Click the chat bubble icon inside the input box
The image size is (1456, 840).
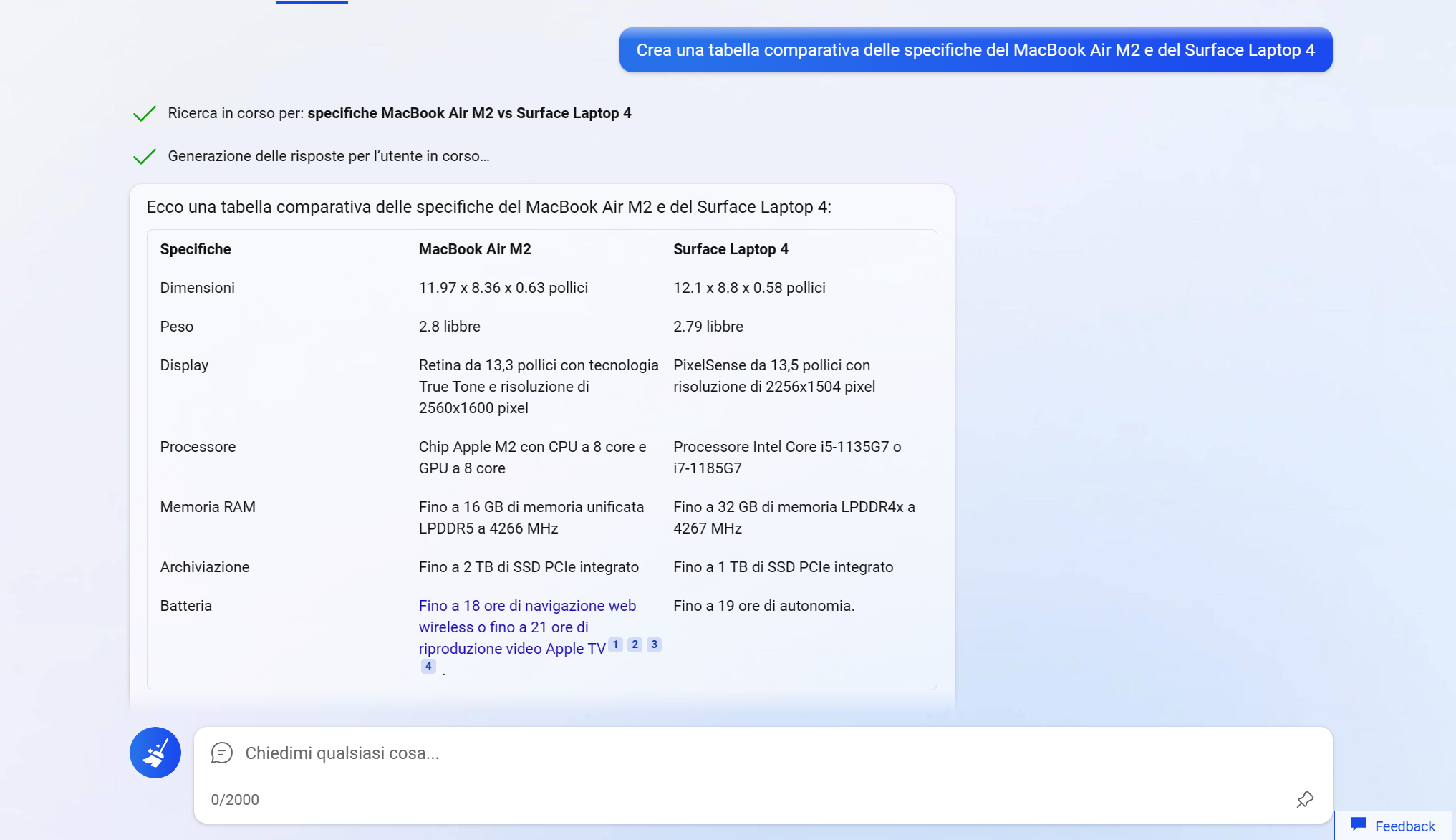pyautogui.click(x=222, y=753)
